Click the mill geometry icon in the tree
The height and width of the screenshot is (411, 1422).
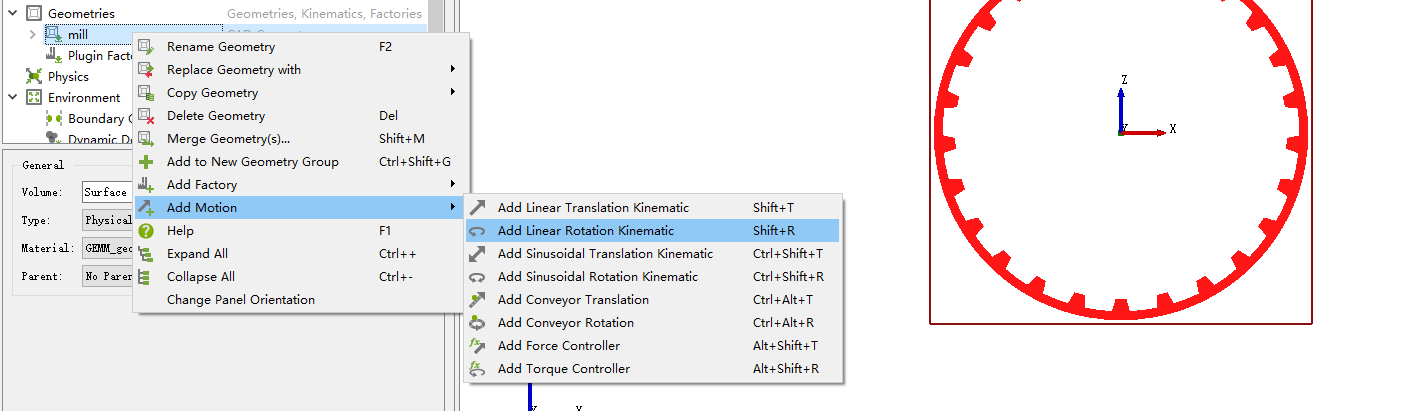pyautogui.click(x=54, y=35)
